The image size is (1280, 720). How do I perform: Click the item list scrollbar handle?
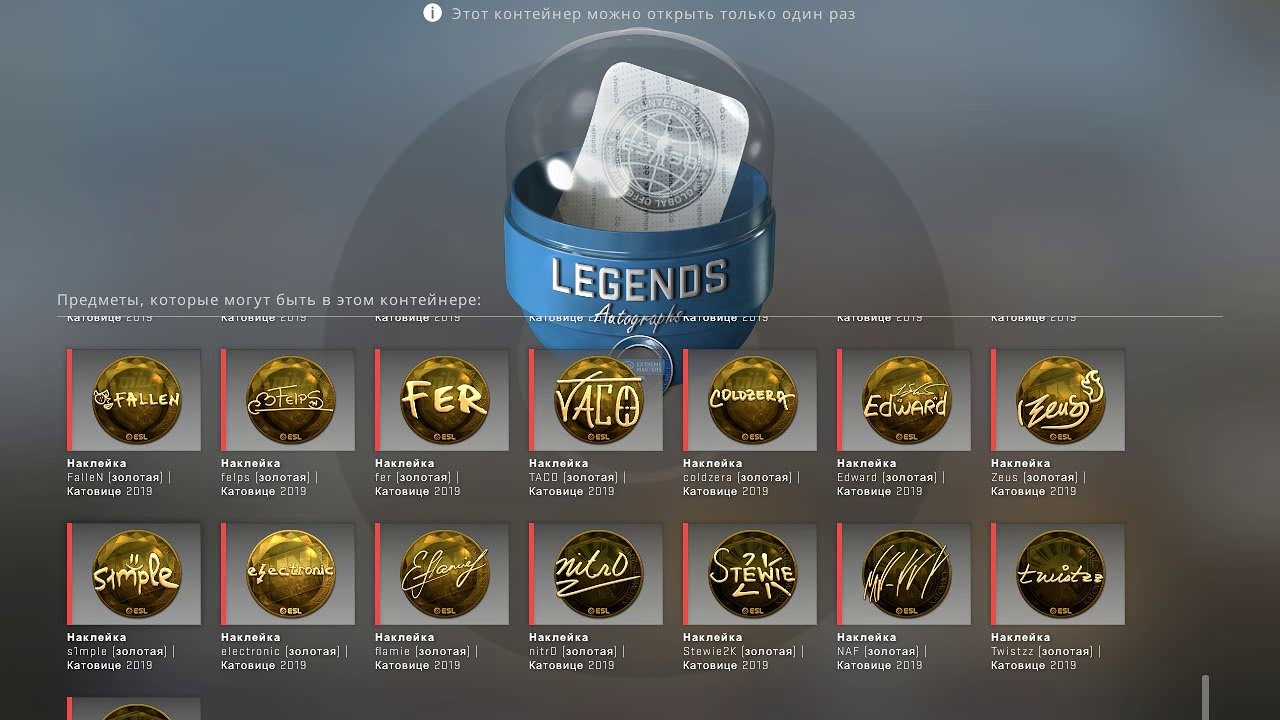pyautogui.click(x=1205, y=698)
